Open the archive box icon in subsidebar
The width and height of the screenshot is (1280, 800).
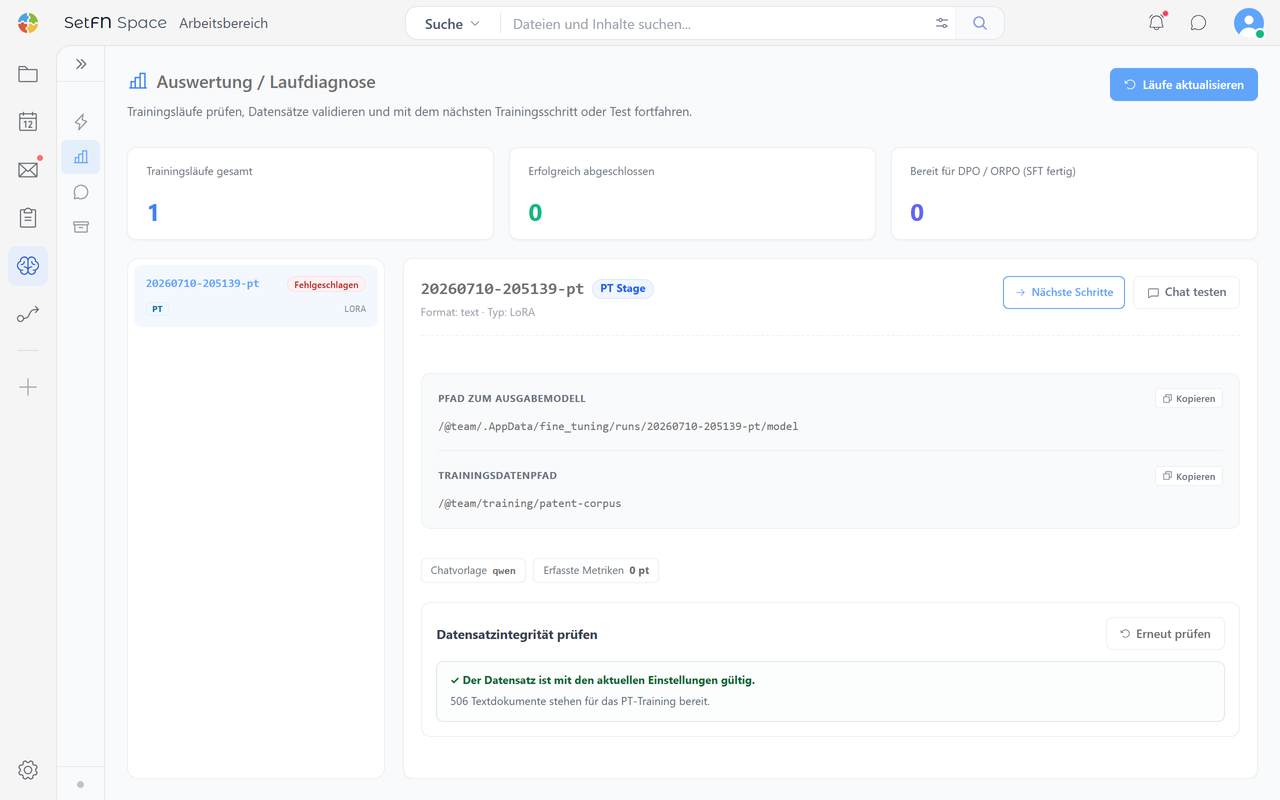click(x=81, y=227)
